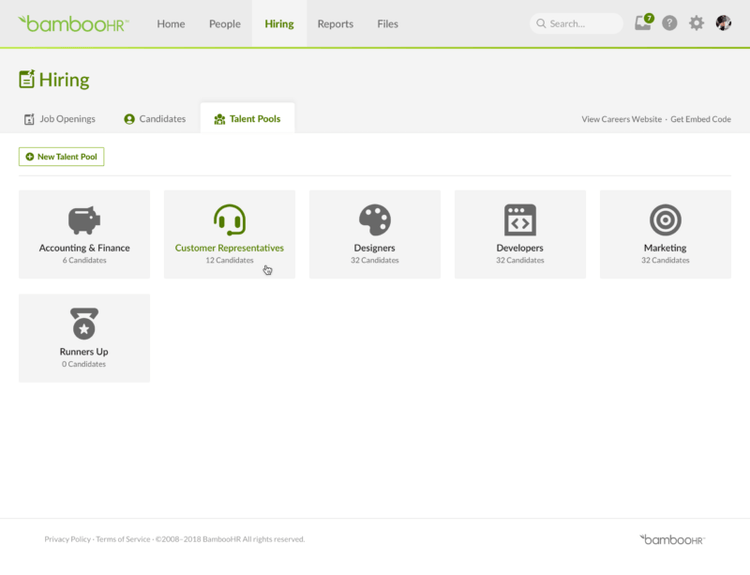Click the Hiring page heading text
Viewport: 750px width, 575px height.
tap(64, 80)
